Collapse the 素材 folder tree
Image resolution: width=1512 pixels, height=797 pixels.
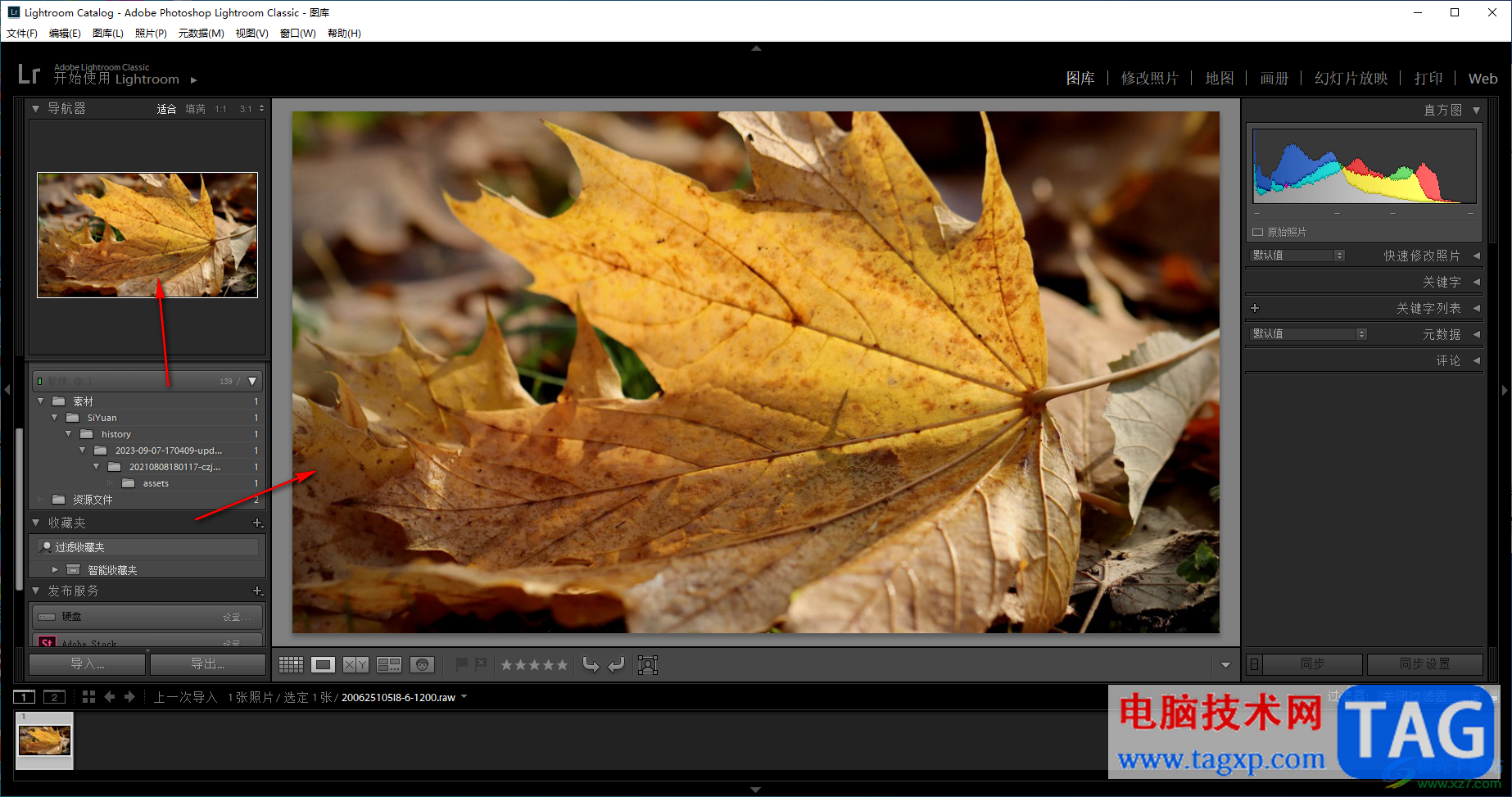point(40,401)
